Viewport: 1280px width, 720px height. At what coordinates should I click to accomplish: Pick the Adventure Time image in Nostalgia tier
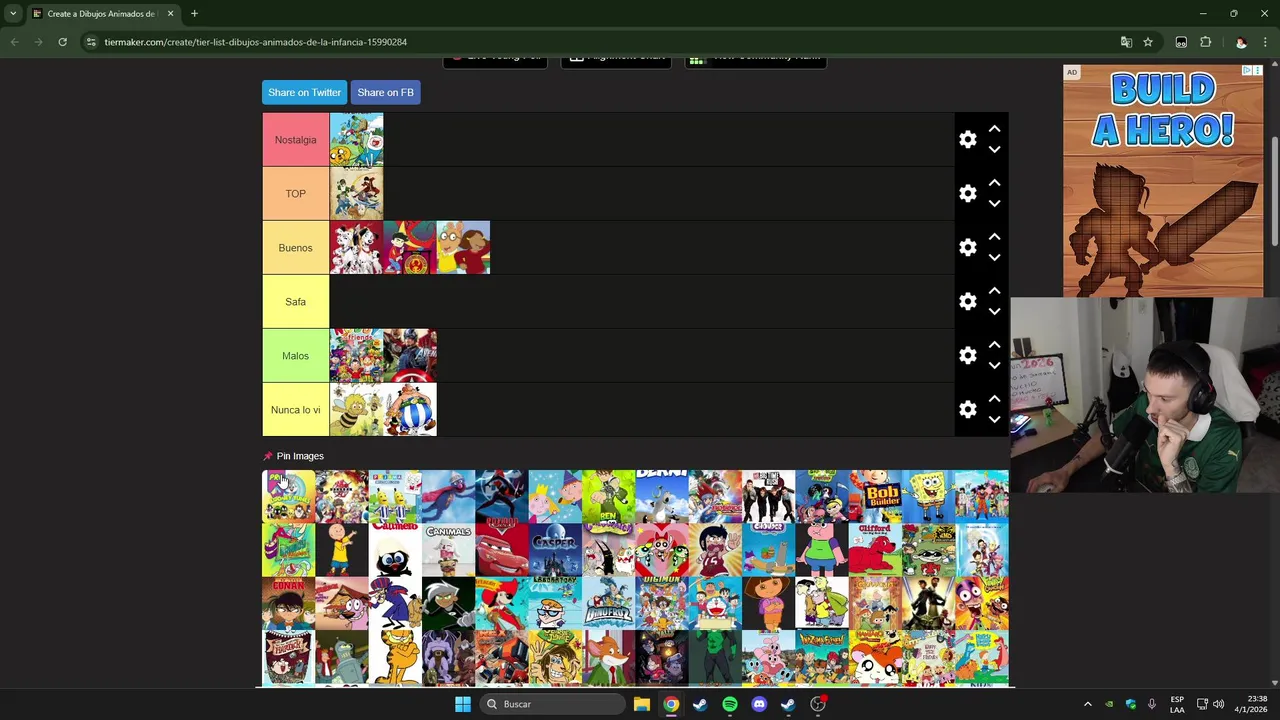pos(356,140)
